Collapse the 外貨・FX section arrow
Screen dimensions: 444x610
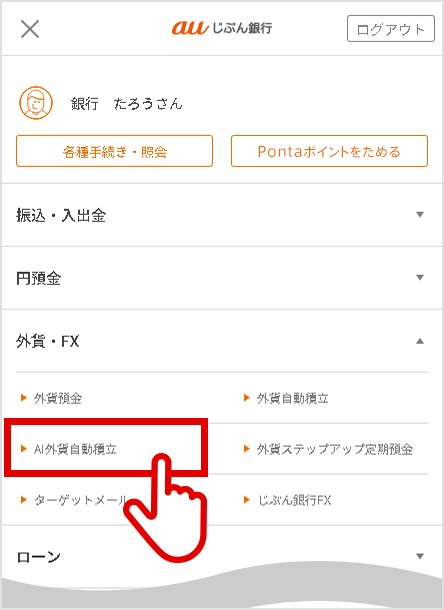[x=419, y=341]
